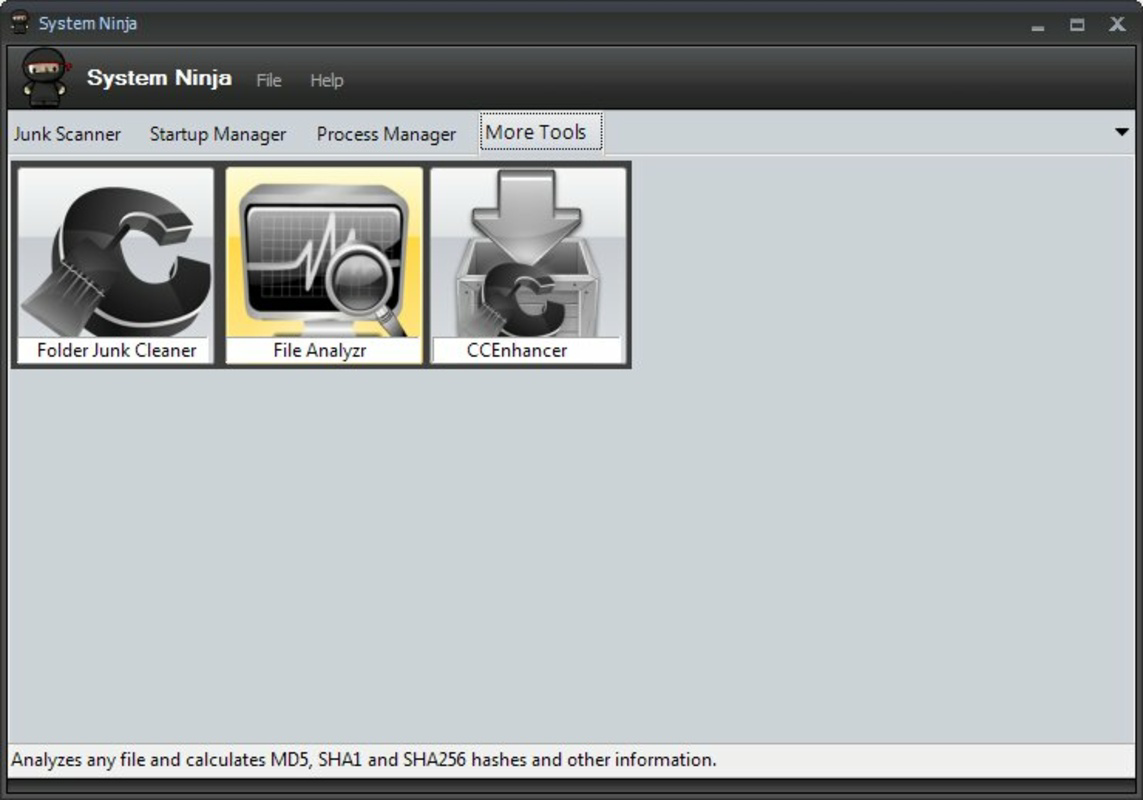Image resolution: width=1143 pixels, height=800 pixels.
Task: Open the CCEnhancer tool
Action: coord(528,265)
